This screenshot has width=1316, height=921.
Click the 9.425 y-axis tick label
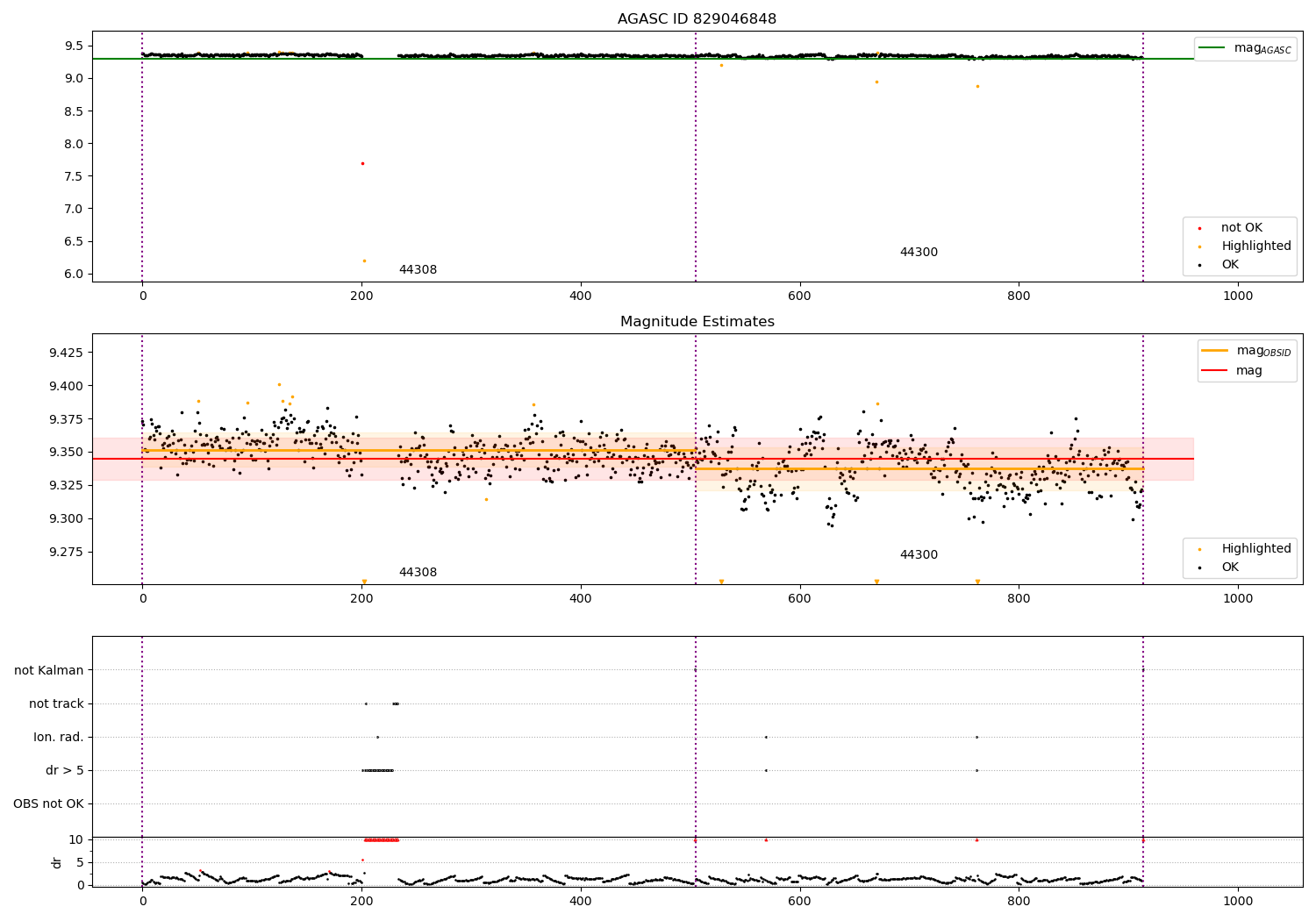tap(67, 353)
